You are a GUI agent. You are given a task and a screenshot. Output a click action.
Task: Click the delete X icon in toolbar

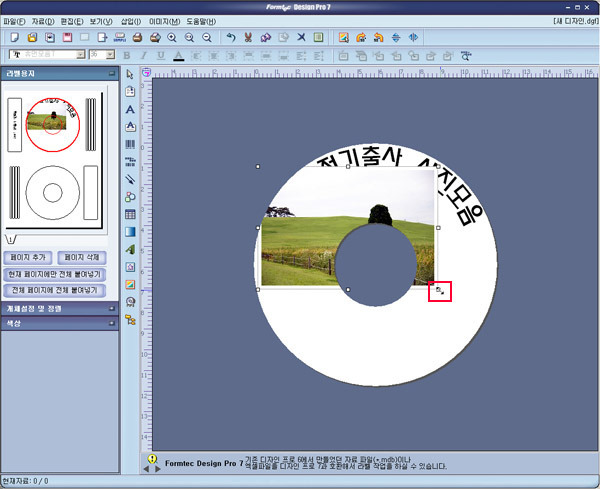point(302,37)
